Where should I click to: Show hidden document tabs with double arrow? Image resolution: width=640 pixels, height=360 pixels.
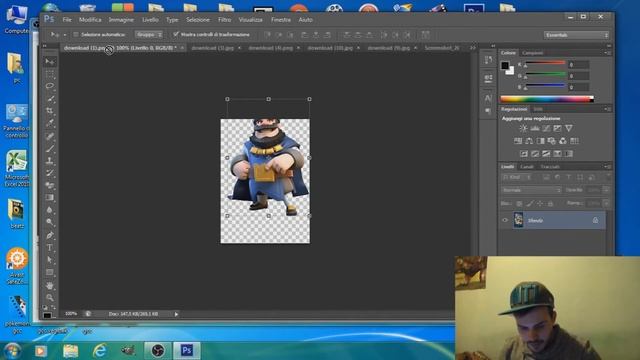pos(473,48)
